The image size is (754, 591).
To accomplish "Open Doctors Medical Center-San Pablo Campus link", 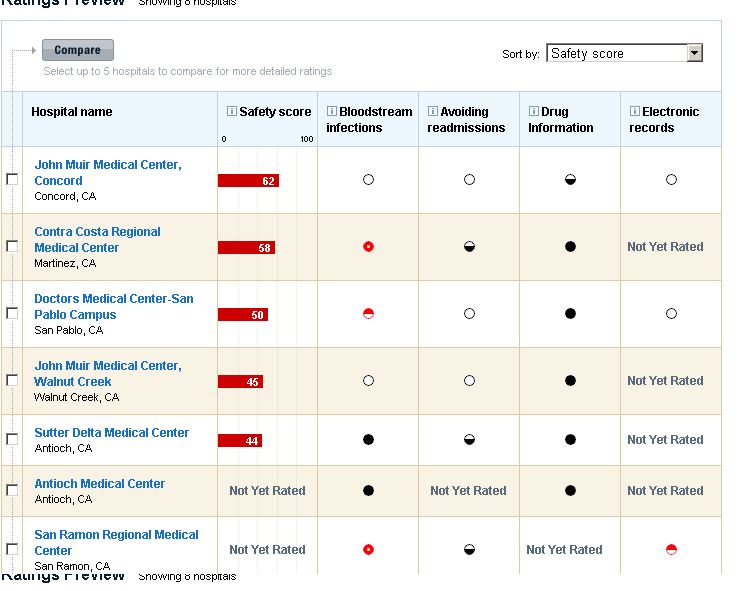I will [113, 306].
